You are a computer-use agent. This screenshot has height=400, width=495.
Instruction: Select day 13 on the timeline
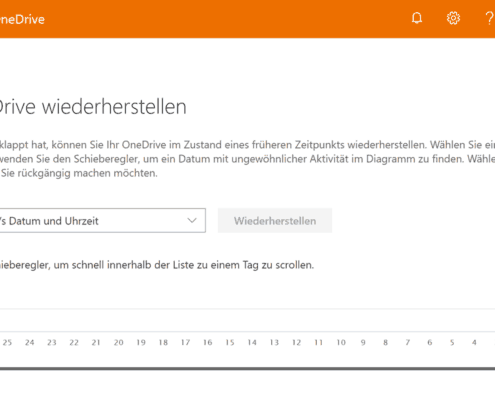click(x=274, y=342)
